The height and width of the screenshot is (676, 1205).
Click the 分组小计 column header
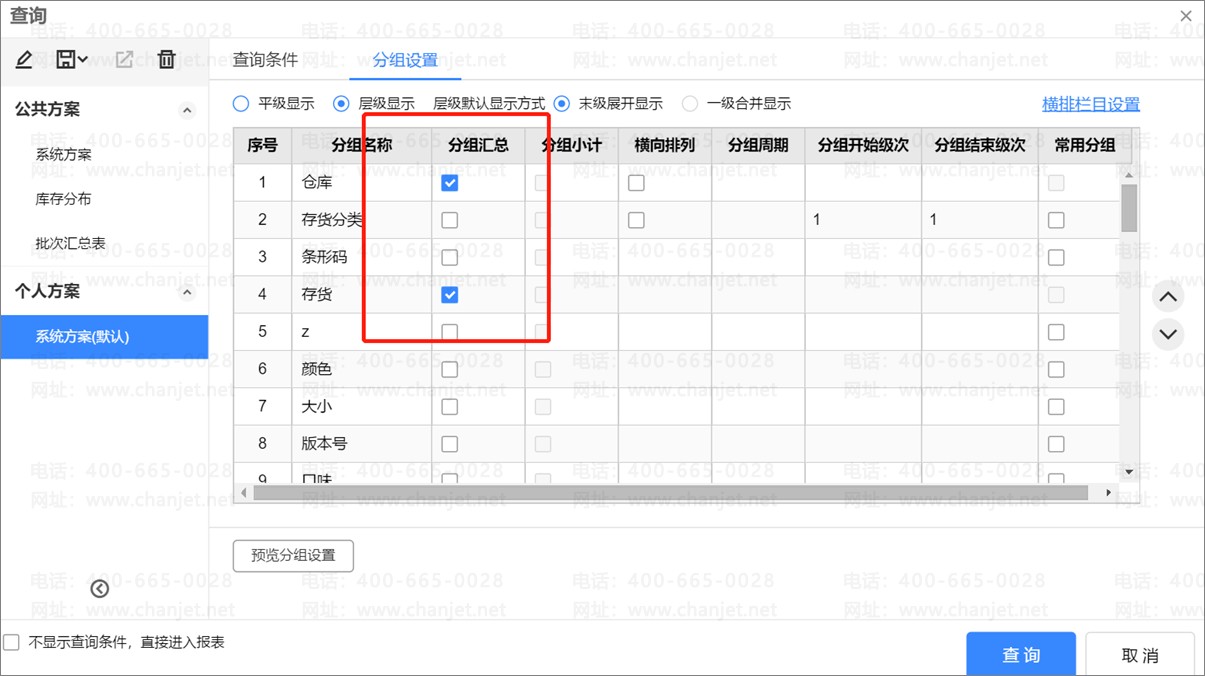tap(571, 145)
